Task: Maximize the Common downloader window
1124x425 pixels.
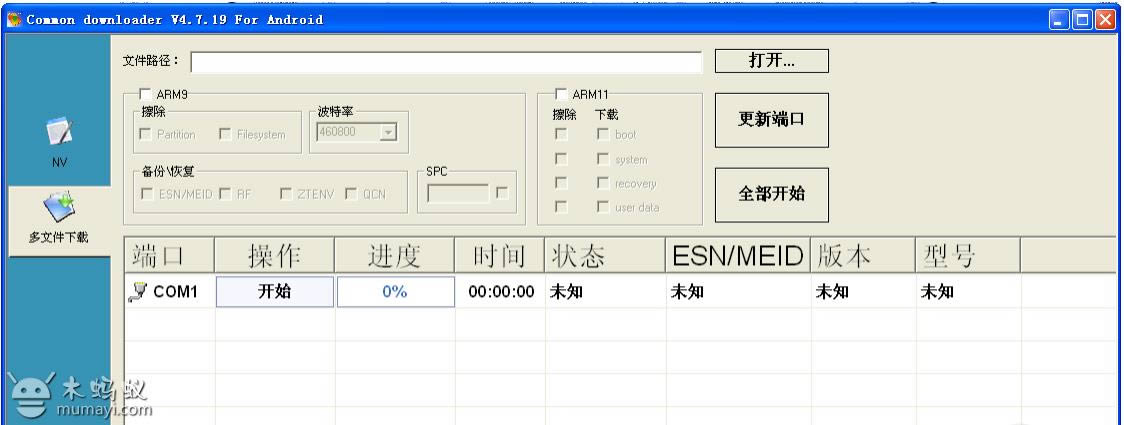Action: 1082,20
